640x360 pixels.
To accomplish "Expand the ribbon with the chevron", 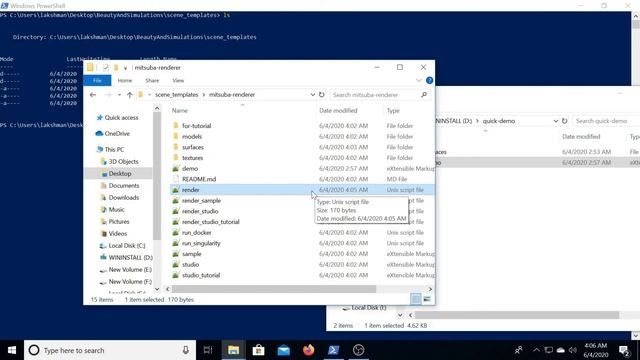I will click(x=418, y=80).
